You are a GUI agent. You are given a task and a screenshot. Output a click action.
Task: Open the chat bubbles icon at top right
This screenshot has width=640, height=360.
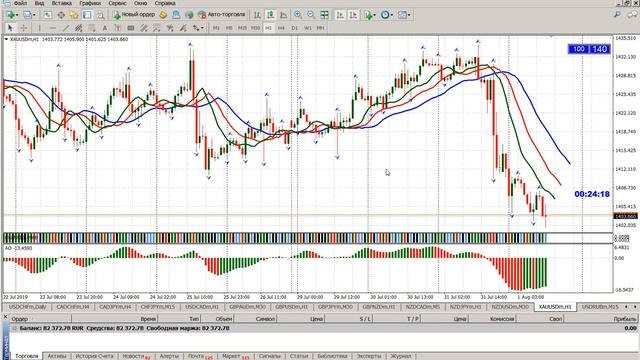click(x=632, y=15)
